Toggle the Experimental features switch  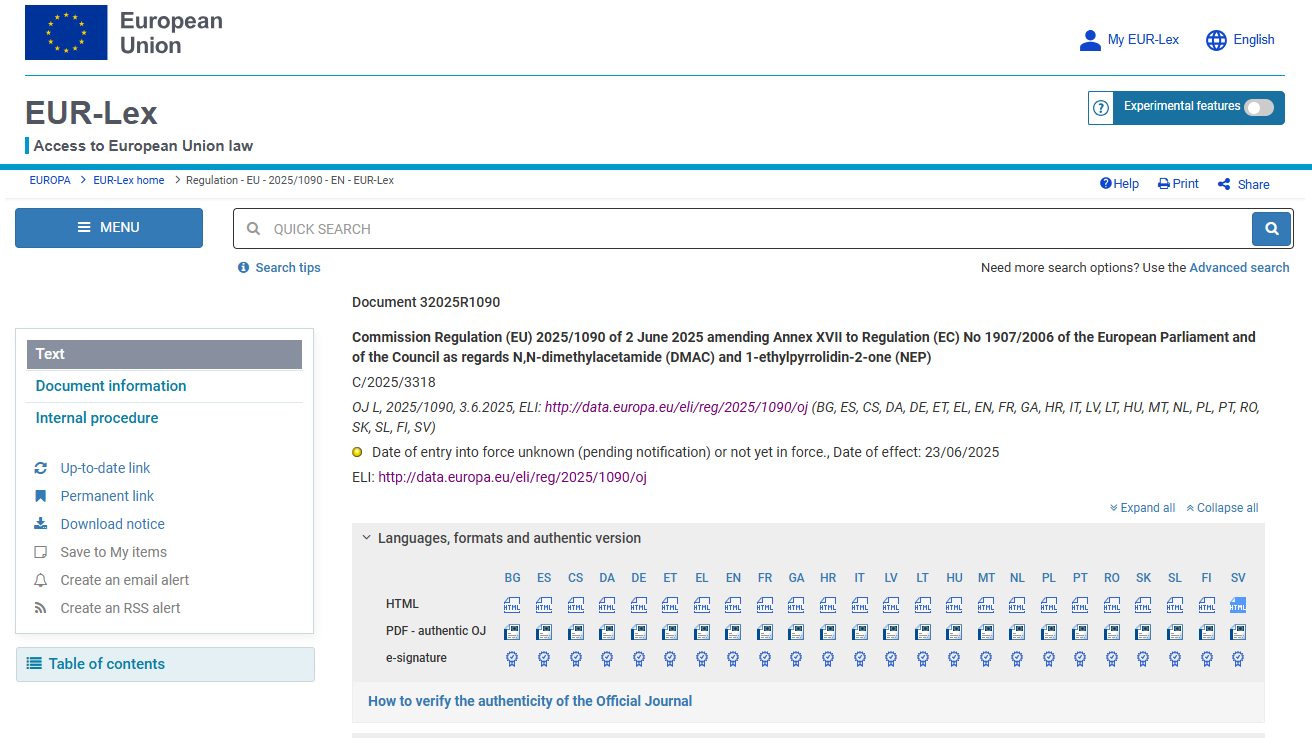(1258, 107)
